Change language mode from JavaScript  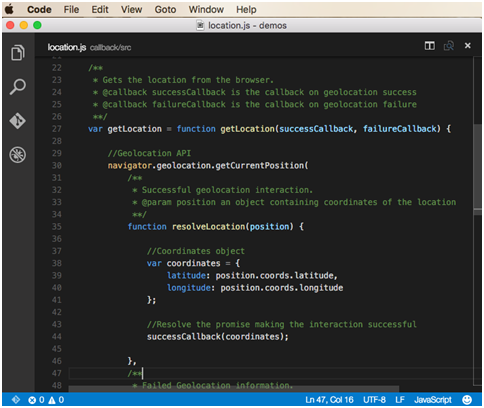click(433, 399)
